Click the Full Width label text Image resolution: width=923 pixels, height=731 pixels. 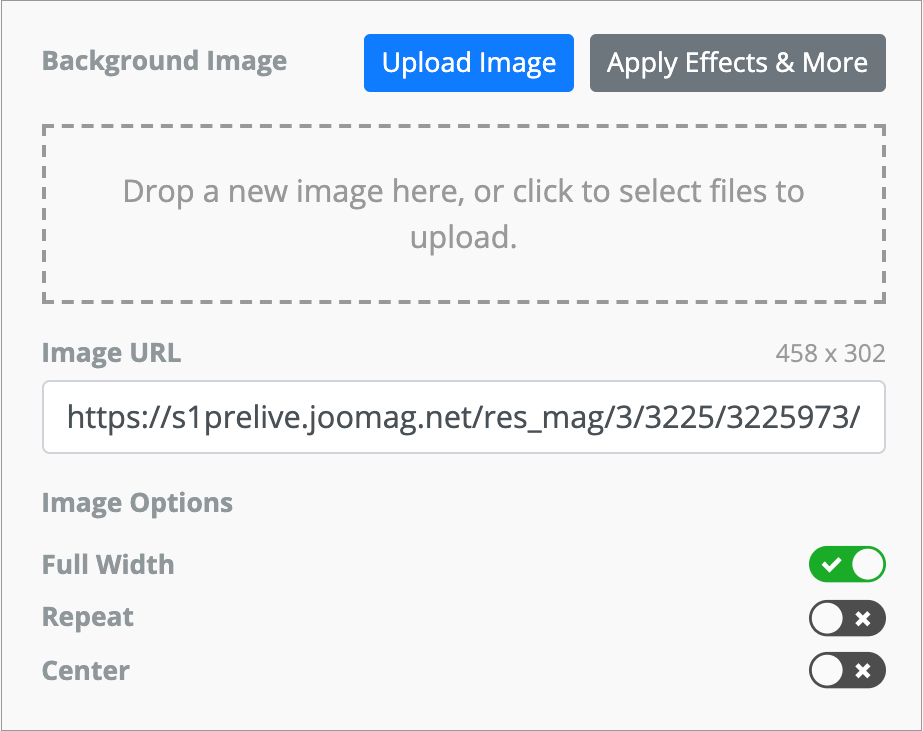(x=108, y=565)
